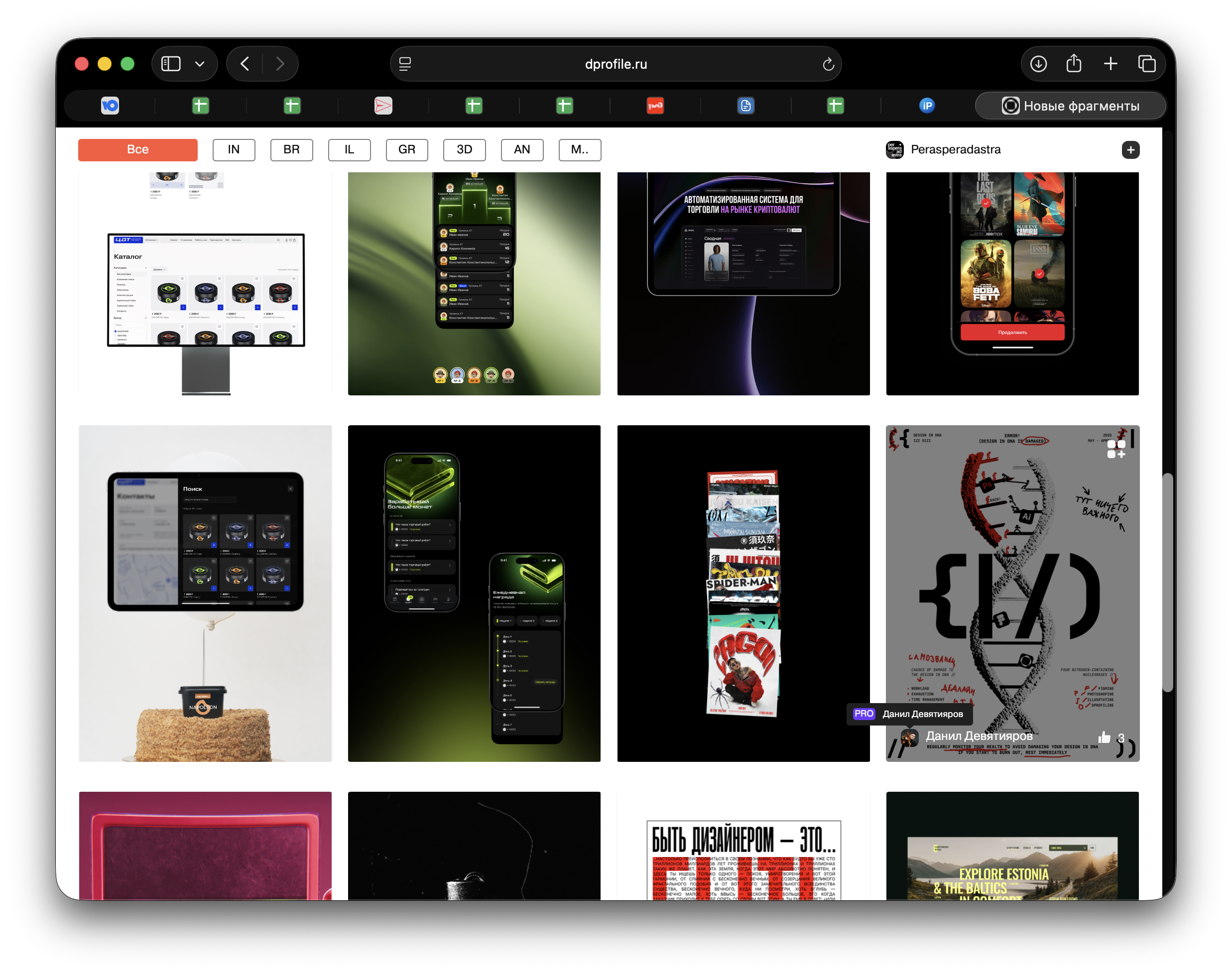
Task: Click the dprofile.ru address field
Action: pos(616,64)
